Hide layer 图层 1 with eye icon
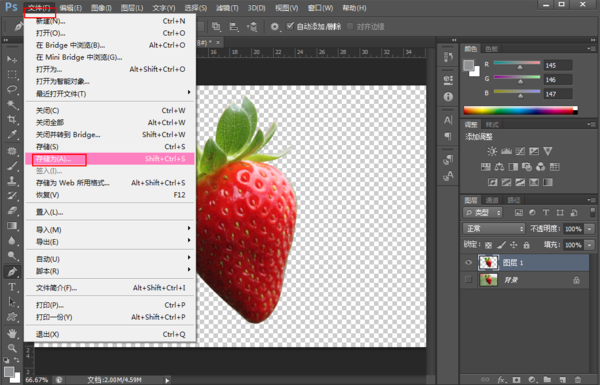600x385 pixels. [x=468, y=263]
